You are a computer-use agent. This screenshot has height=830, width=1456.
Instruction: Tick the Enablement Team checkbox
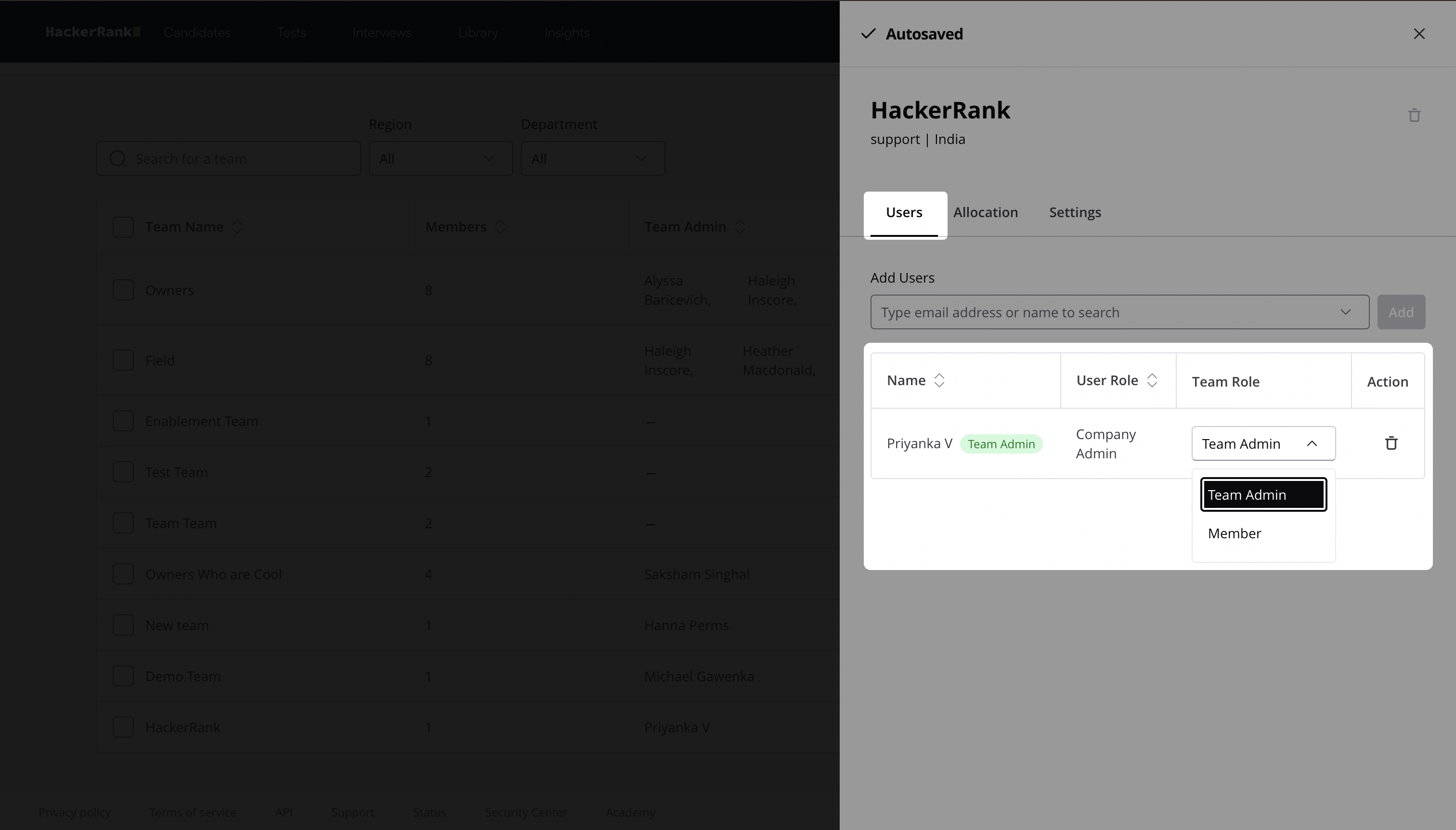tap(123, 421)
